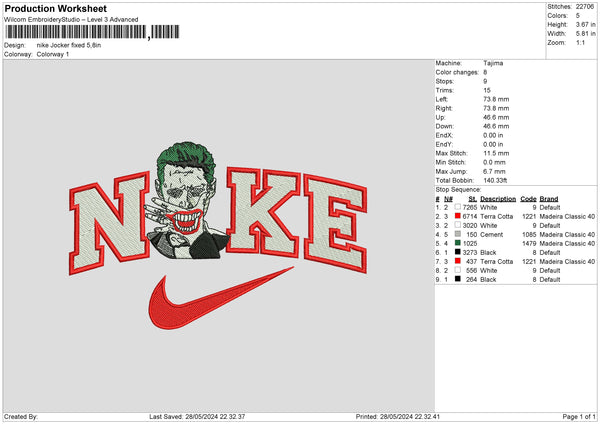The width and height of the screenshot is (600, 424).
Task: Click the black swatch in stop 9 row
Action: 458,279
